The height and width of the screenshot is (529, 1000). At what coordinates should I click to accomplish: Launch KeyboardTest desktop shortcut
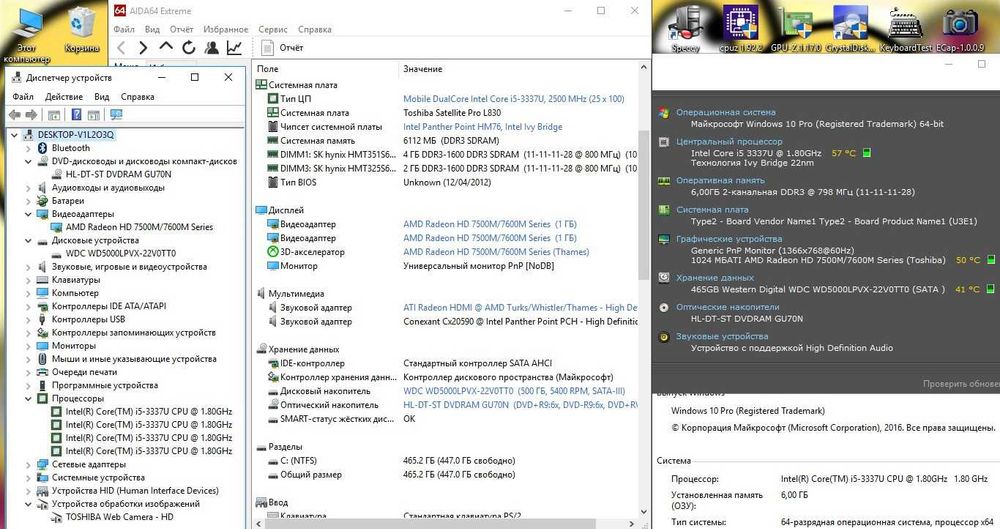pos(906,28)
